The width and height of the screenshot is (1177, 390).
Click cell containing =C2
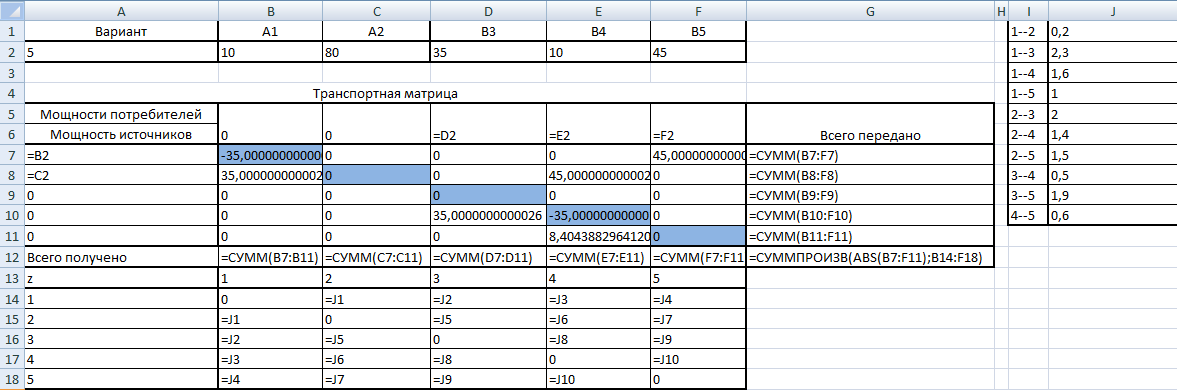coord(122,176)
